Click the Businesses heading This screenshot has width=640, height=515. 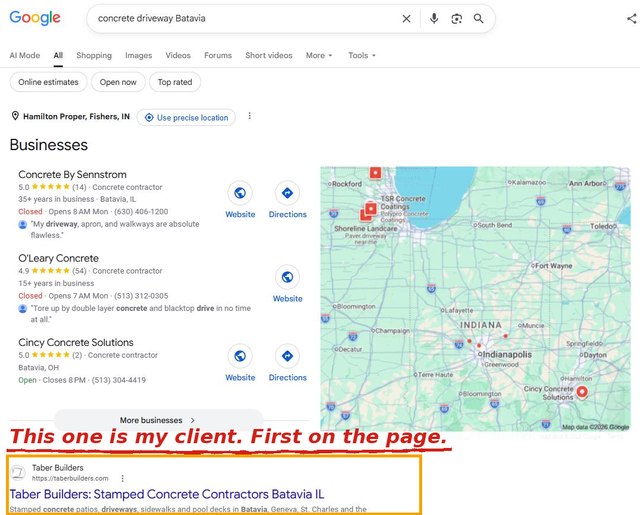[x=49, y=145]
